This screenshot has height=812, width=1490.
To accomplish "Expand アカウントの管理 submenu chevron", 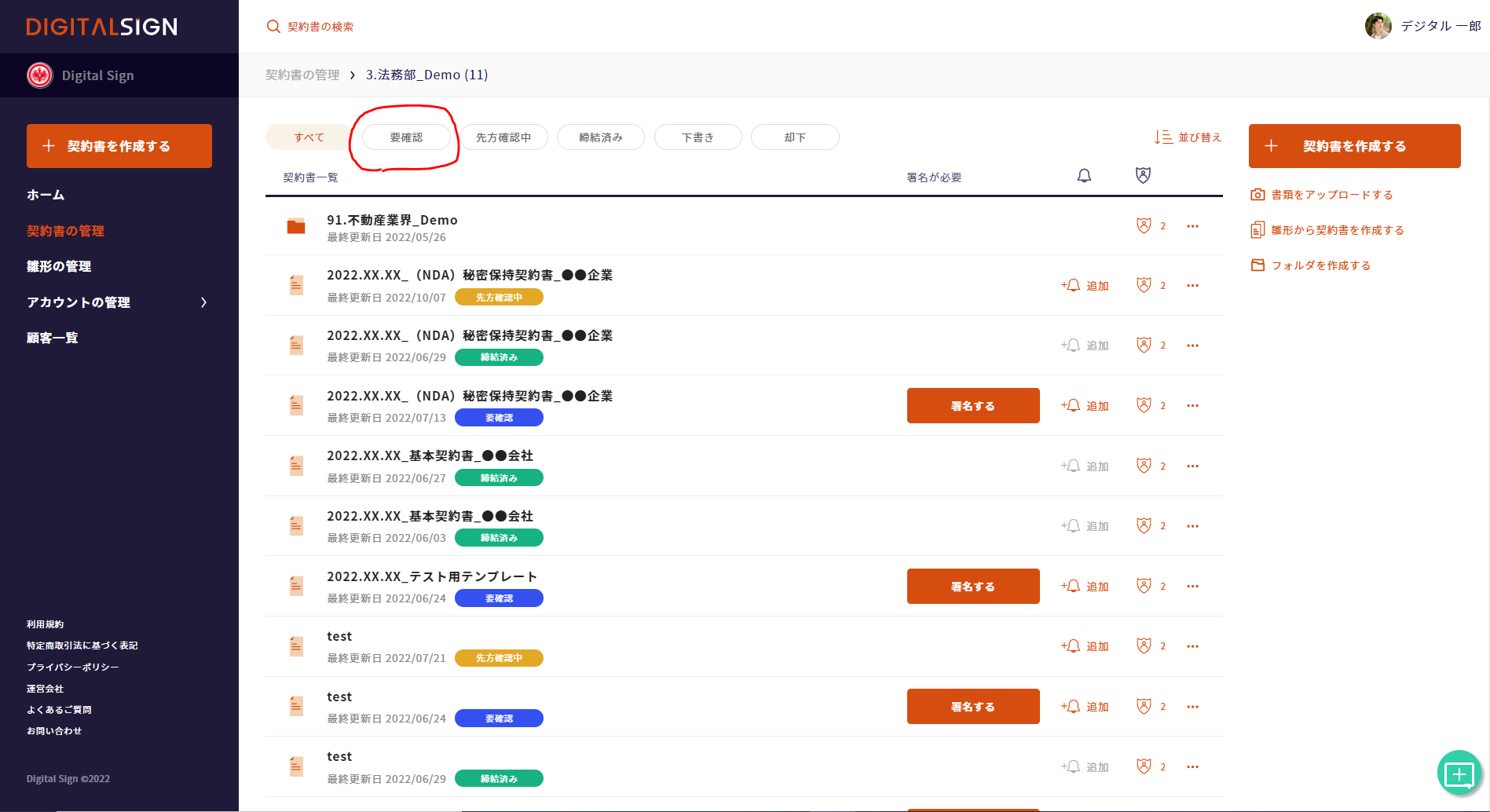I will tap(204, 302).
